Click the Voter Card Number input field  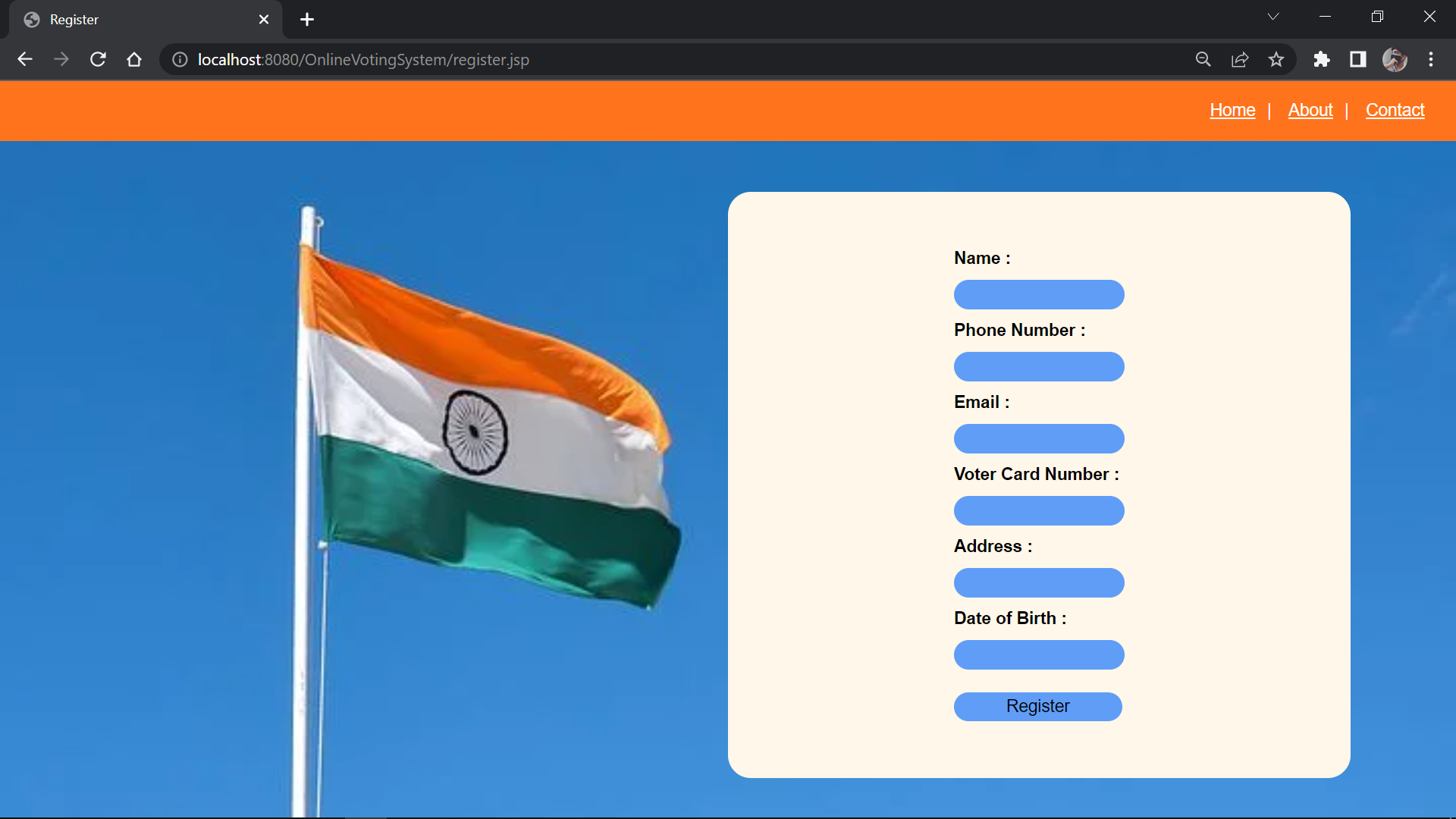[1038, 510]
